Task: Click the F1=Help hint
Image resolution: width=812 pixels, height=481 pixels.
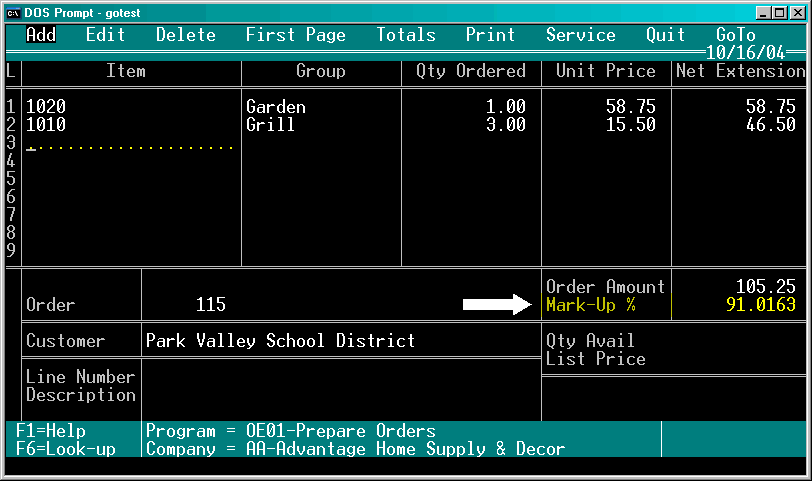Action: [x=50, y=431]
